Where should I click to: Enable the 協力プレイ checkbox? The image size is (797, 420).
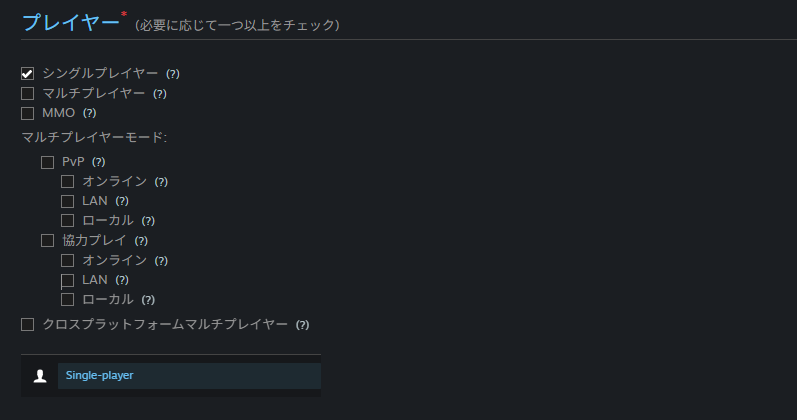(48, 240)
